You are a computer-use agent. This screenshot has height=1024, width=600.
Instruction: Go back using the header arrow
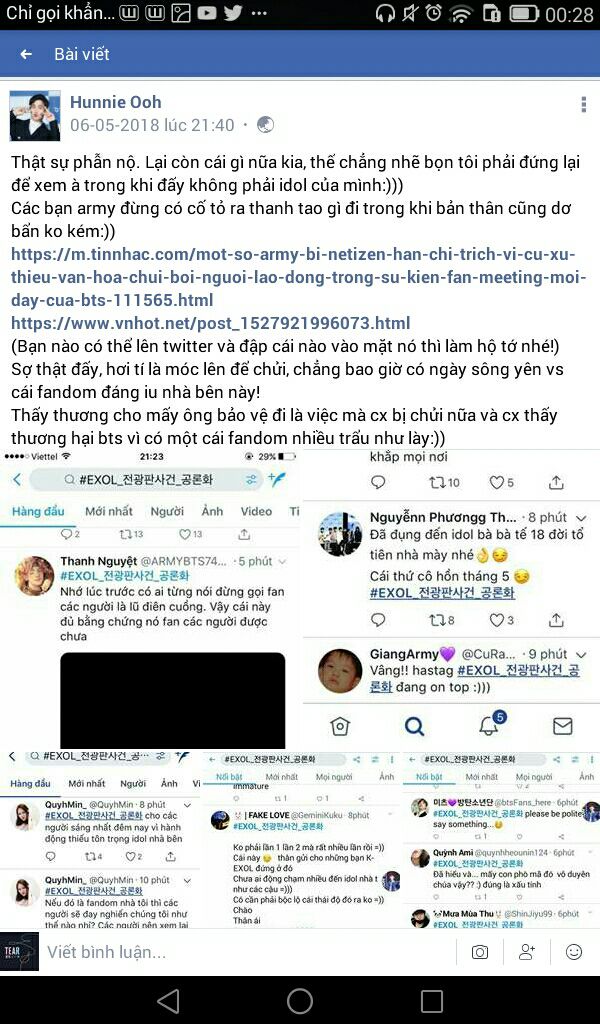coord(26,54)
